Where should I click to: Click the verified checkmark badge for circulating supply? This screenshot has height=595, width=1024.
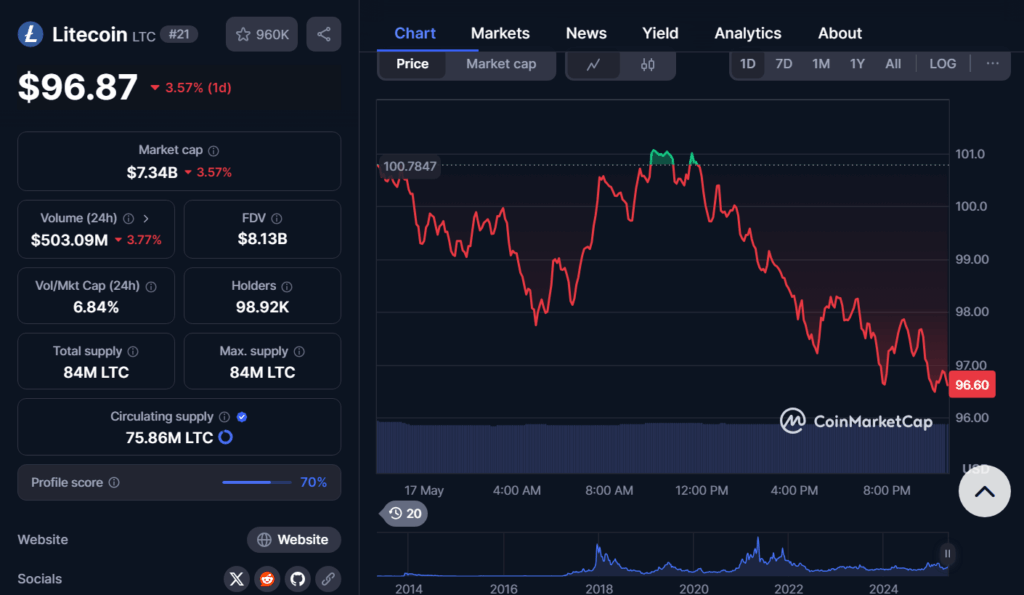coord(242,417)
